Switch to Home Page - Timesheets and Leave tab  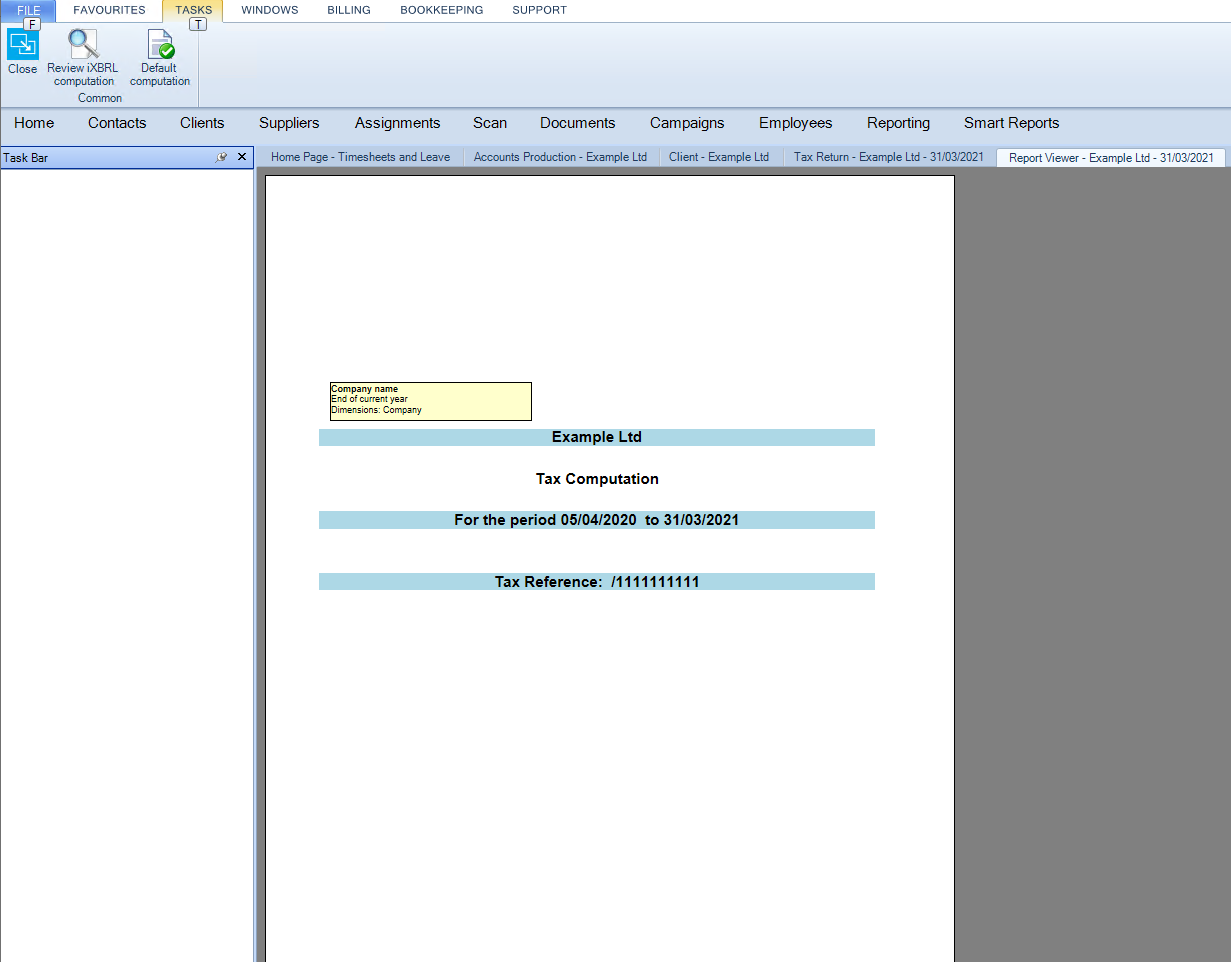(x=360, y=157)
